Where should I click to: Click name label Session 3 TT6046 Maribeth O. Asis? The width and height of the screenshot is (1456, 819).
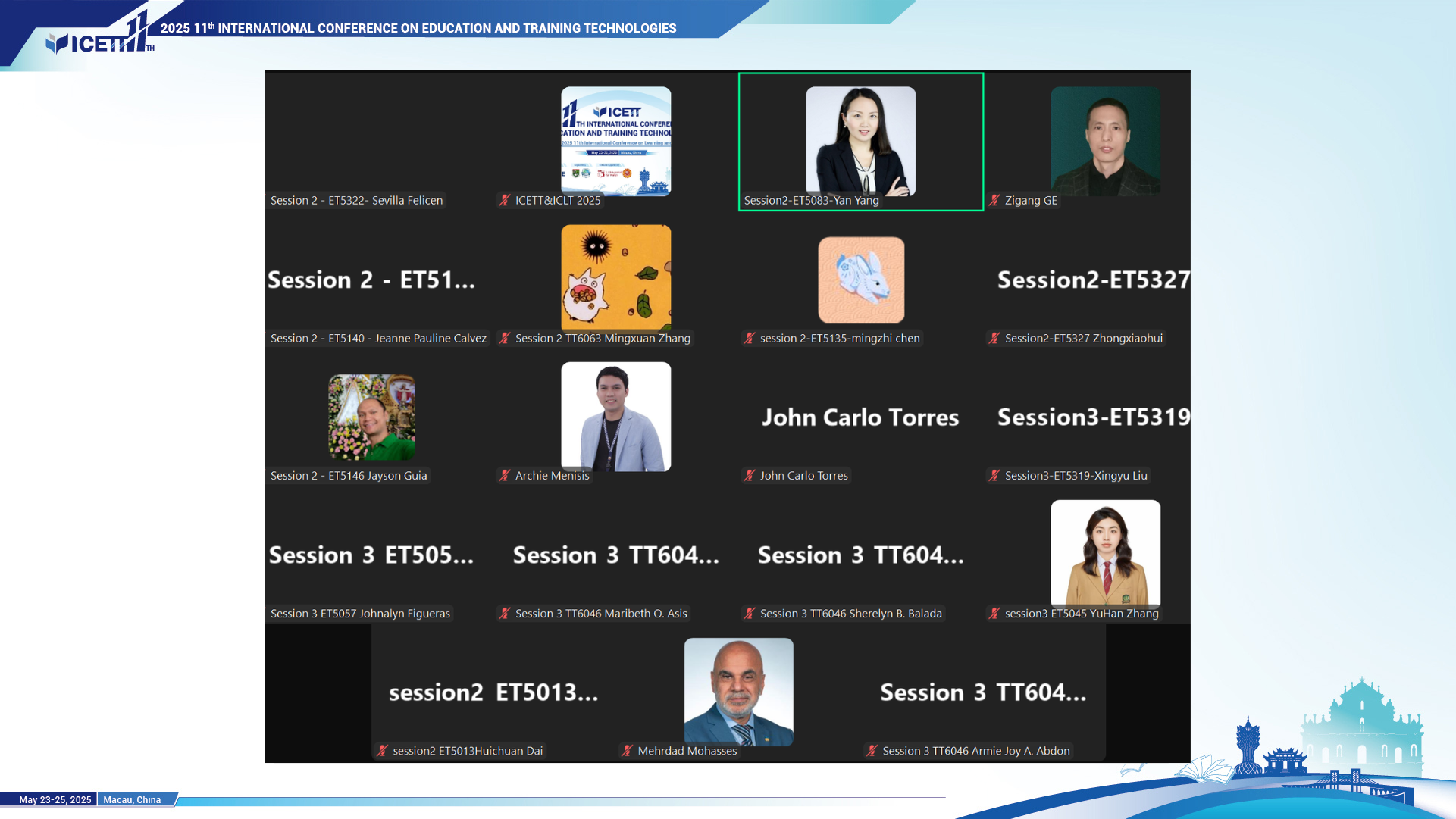[601, 613]
